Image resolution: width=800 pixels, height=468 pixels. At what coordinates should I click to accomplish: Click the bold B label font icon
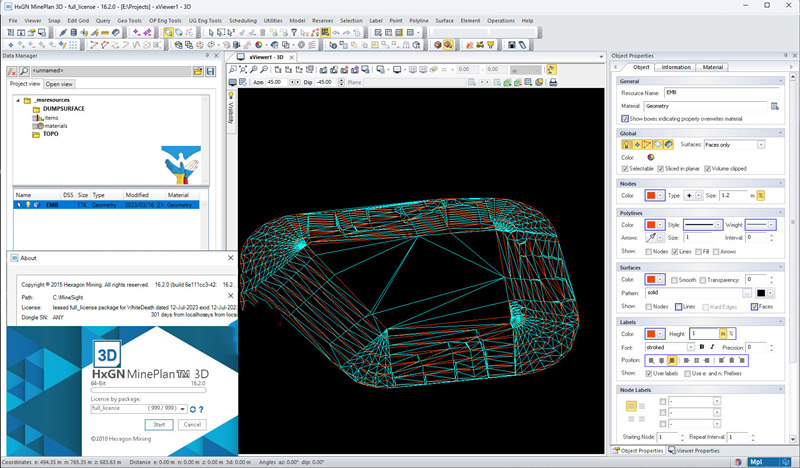(x=702, y=347)
